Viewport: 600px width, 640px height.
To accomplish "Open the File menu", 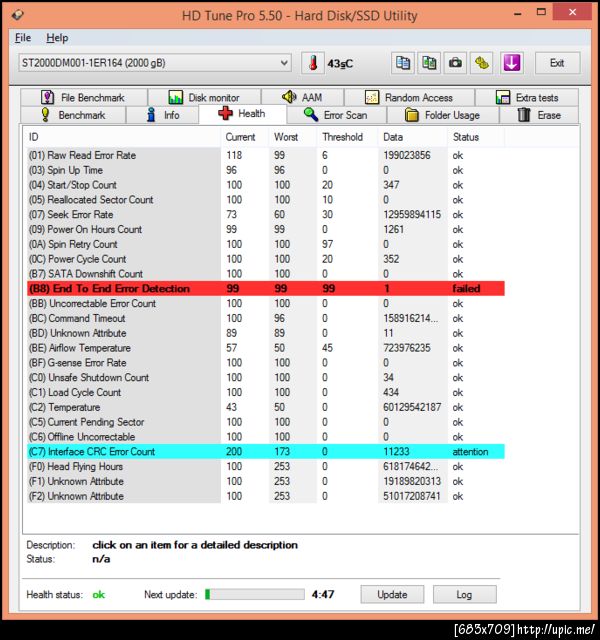I will tap(23, 38).
